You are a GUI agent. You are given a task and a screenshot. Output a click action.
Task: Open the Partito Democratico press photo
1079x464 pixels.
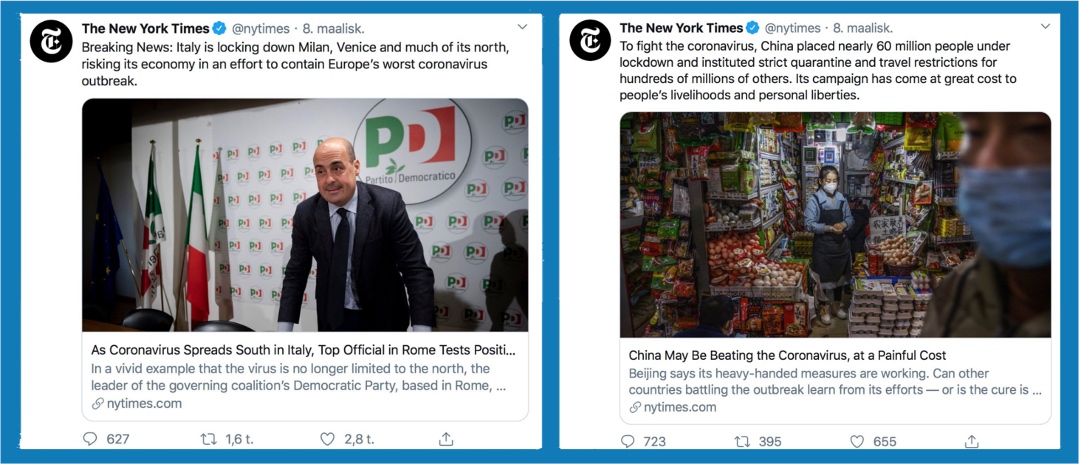tap(305, 215)
